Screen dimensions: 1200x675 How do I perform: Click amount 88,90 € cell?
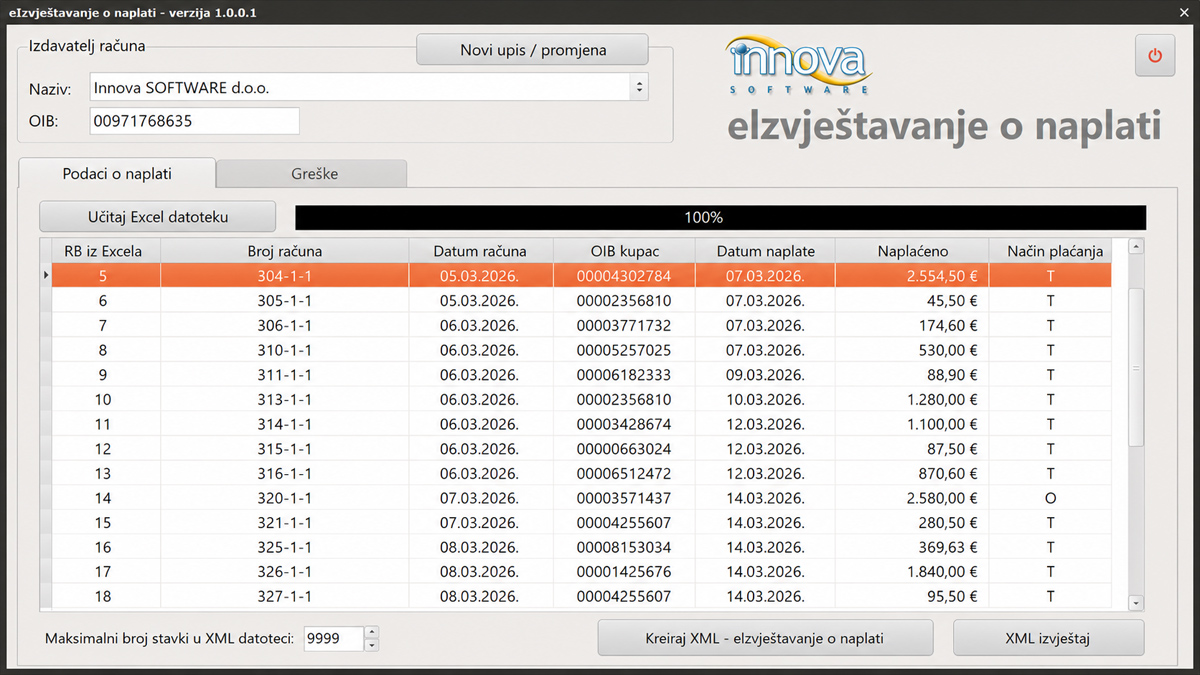coord(912,375)
